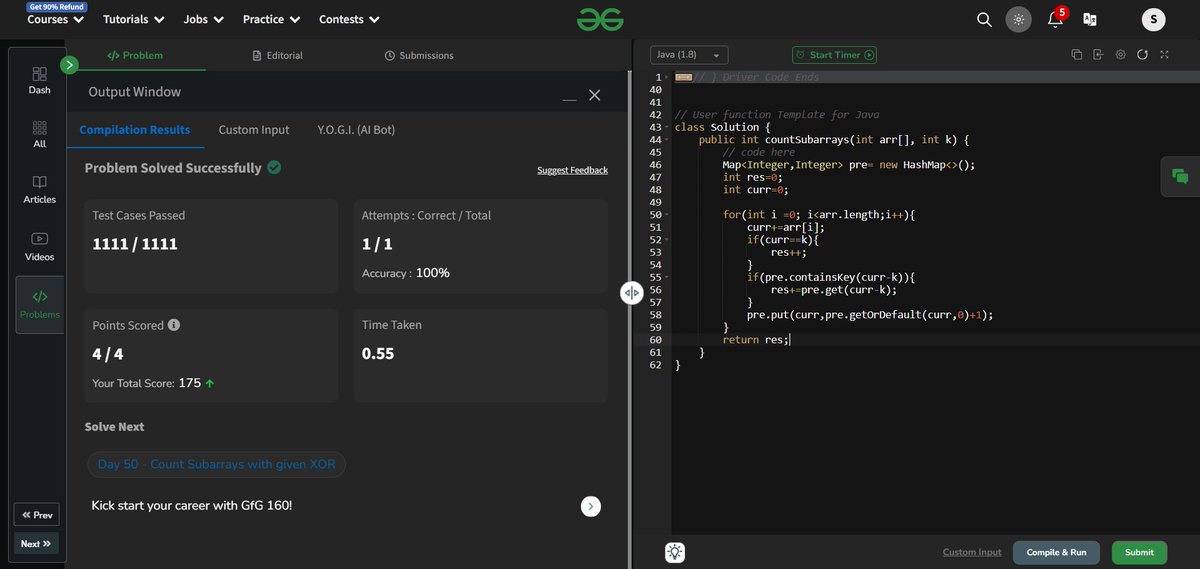Click the '1111 / 1111' test cases value
The image size is (1200, 569).
[134, 243]
